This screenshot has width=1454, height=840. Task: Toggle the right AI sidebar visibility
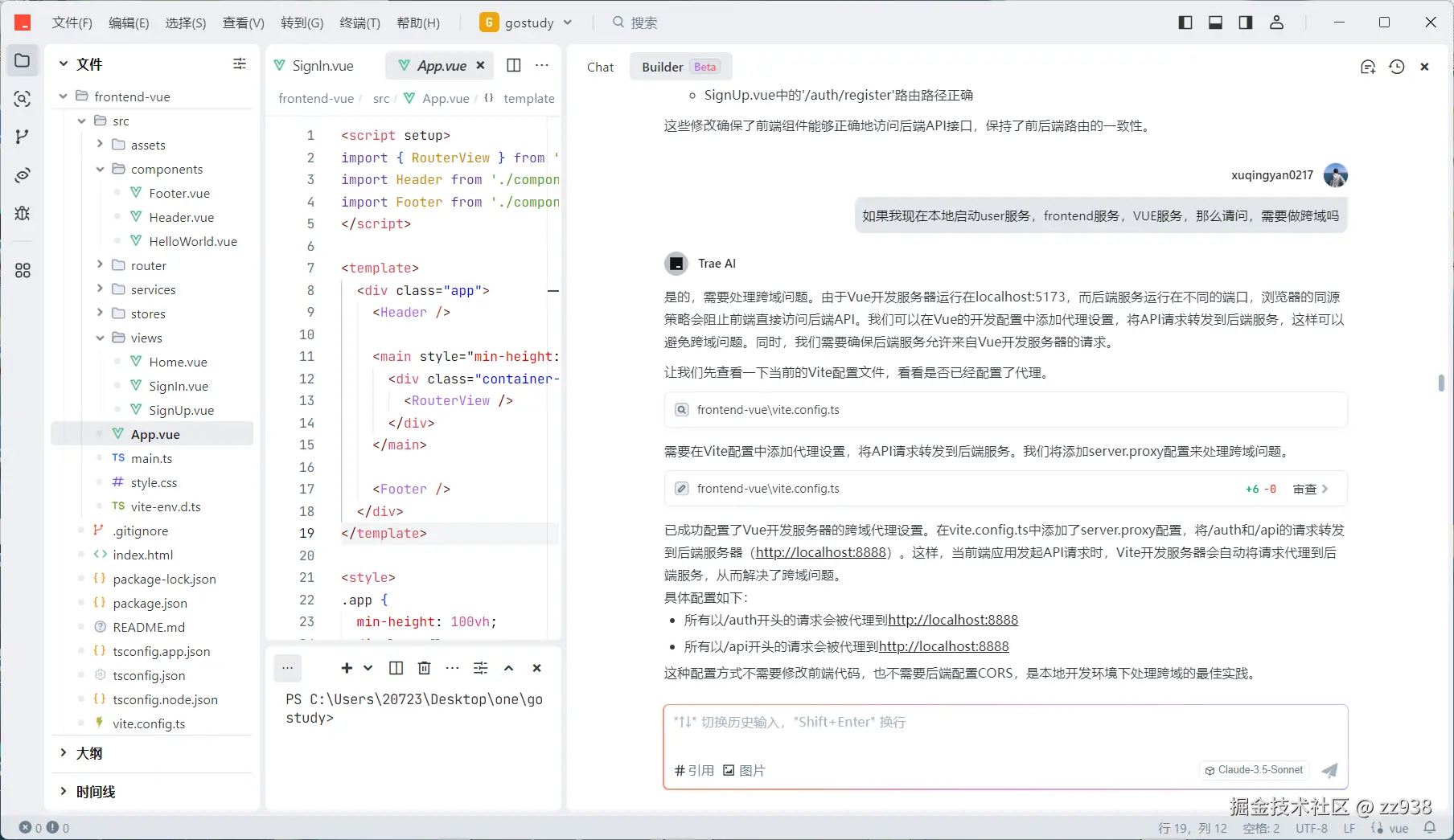point(1246,23)
